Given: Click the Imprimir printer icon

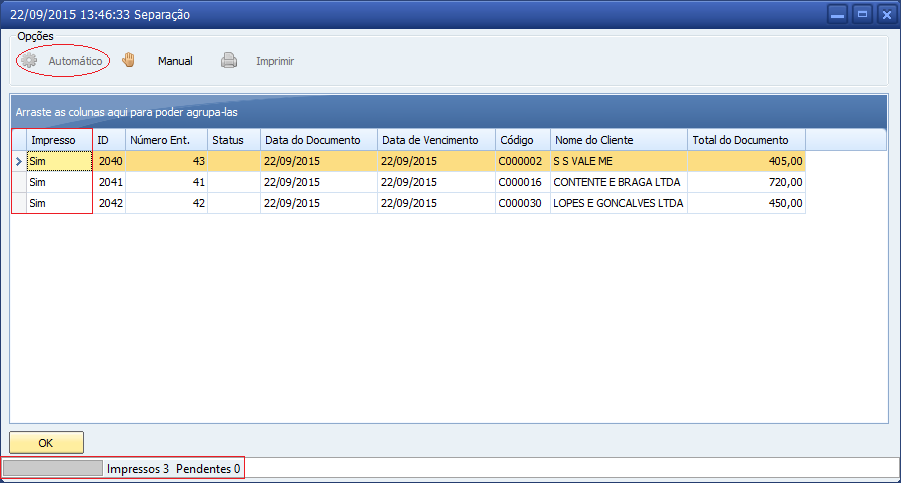Looking at the screenshot, I should (x=229, y=60).
